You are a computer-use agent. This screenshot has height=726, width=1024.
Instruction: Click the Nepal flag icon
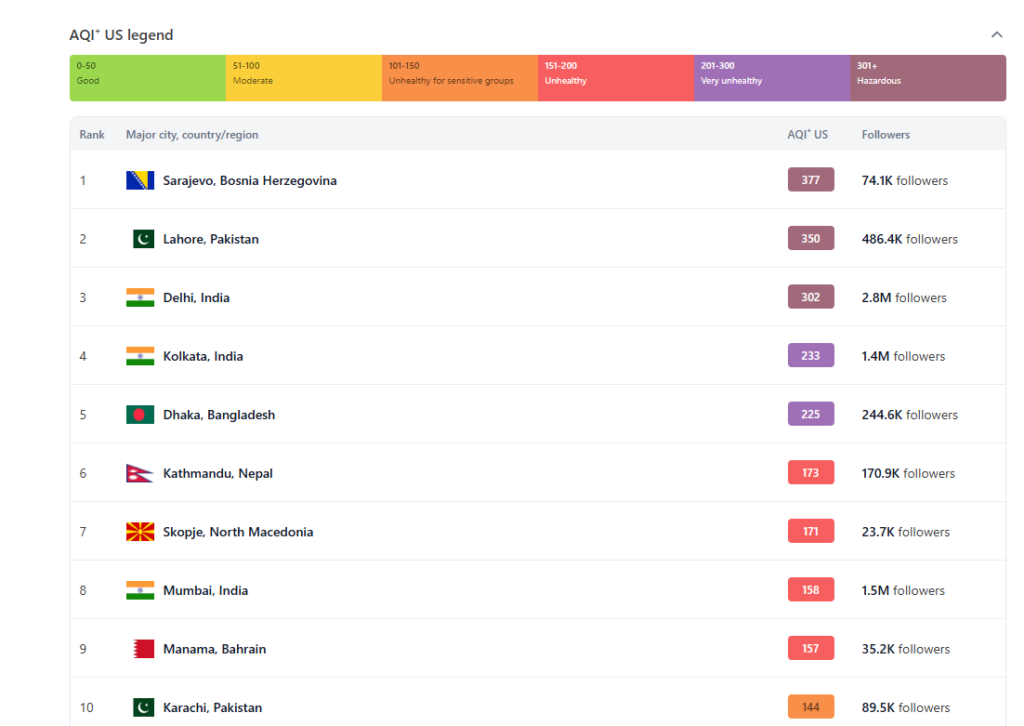coord(138,473)
